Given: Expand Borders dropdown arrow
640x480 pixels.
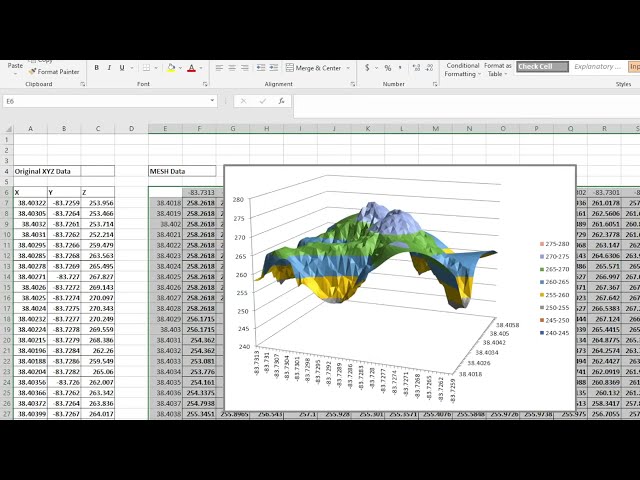Looking at the screenshot, I should click(156, 68).
